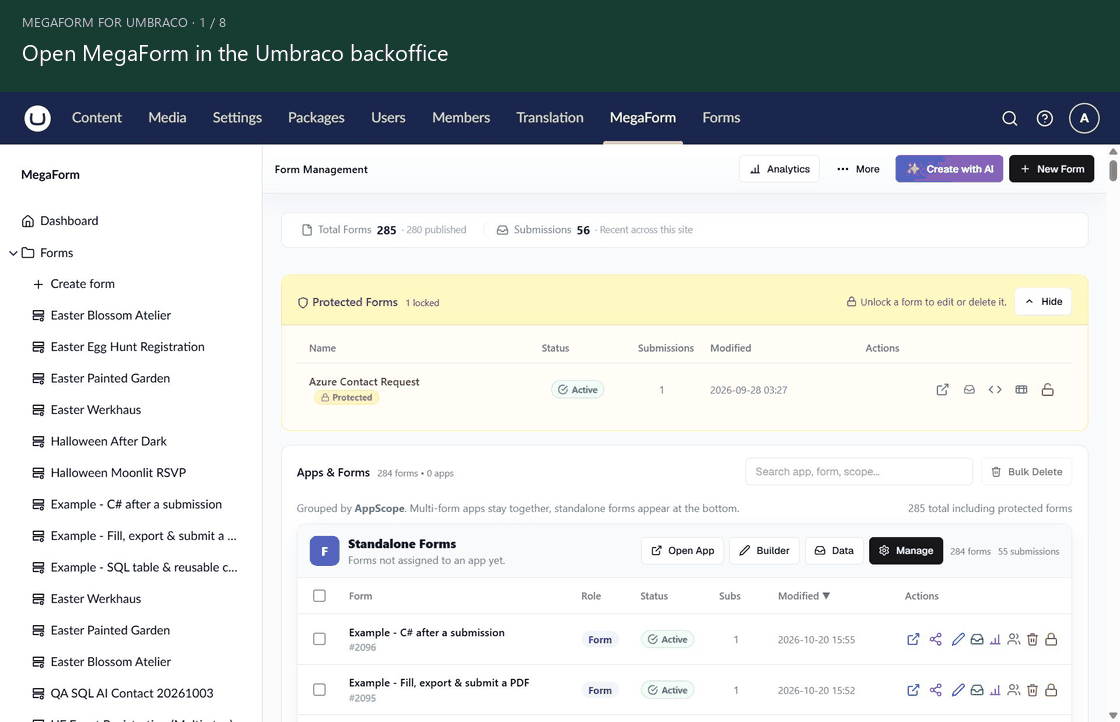1120x722 pixels.
Task: Click the Azure Contact Request form name
Action: (x=364, y=381)
